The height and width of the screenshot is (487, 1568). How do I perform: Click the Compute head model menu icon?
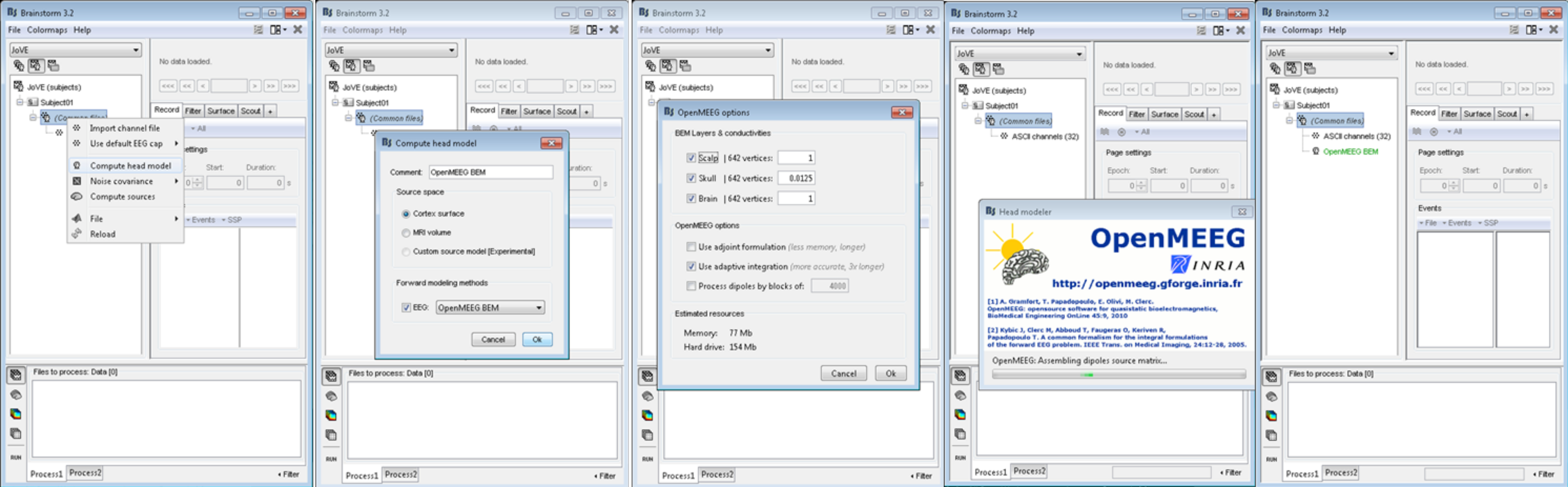pos(77,166)
